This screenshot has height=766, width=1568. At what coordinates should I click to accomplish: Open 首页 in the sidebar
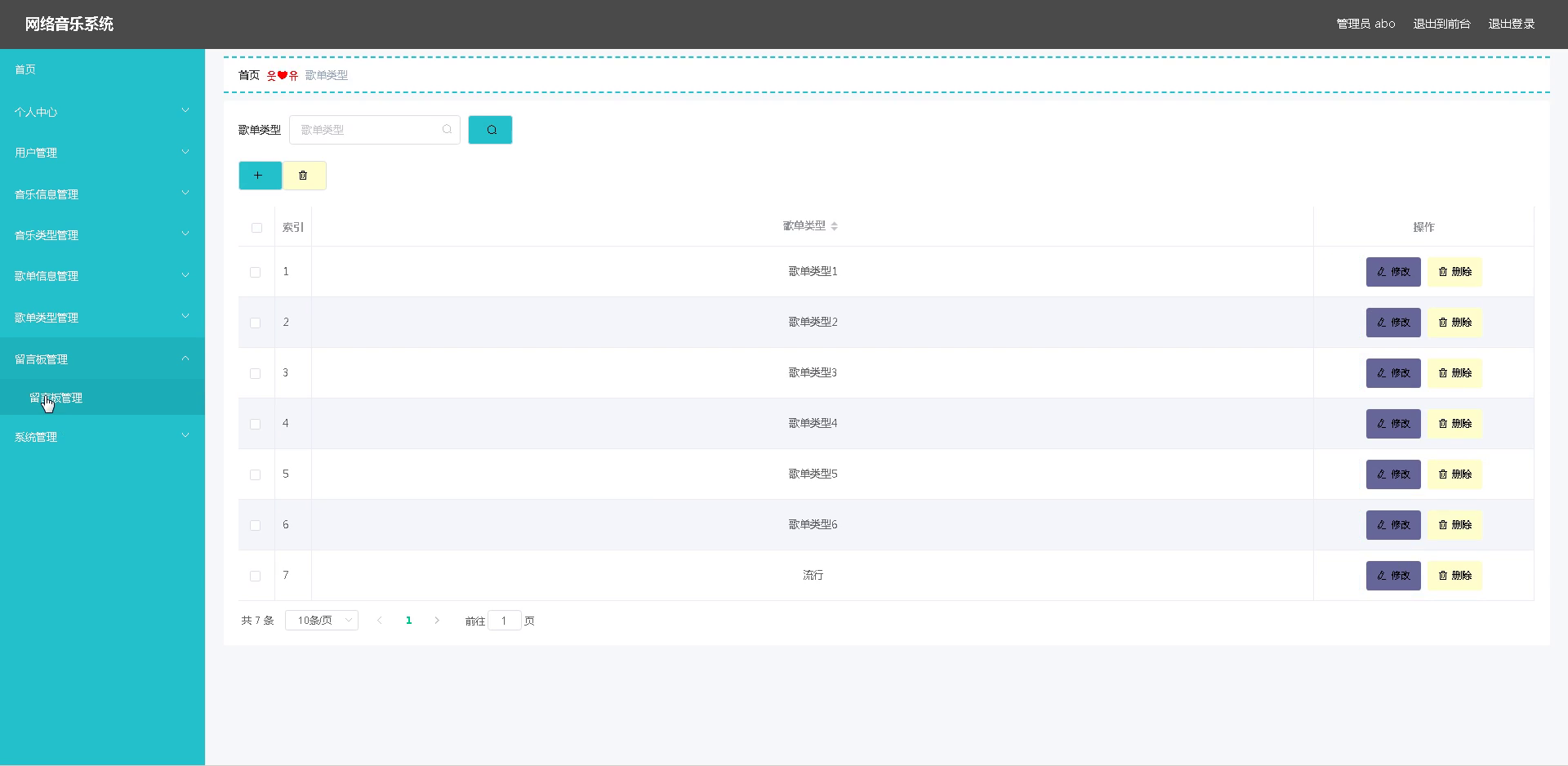[x=102, y=69]
